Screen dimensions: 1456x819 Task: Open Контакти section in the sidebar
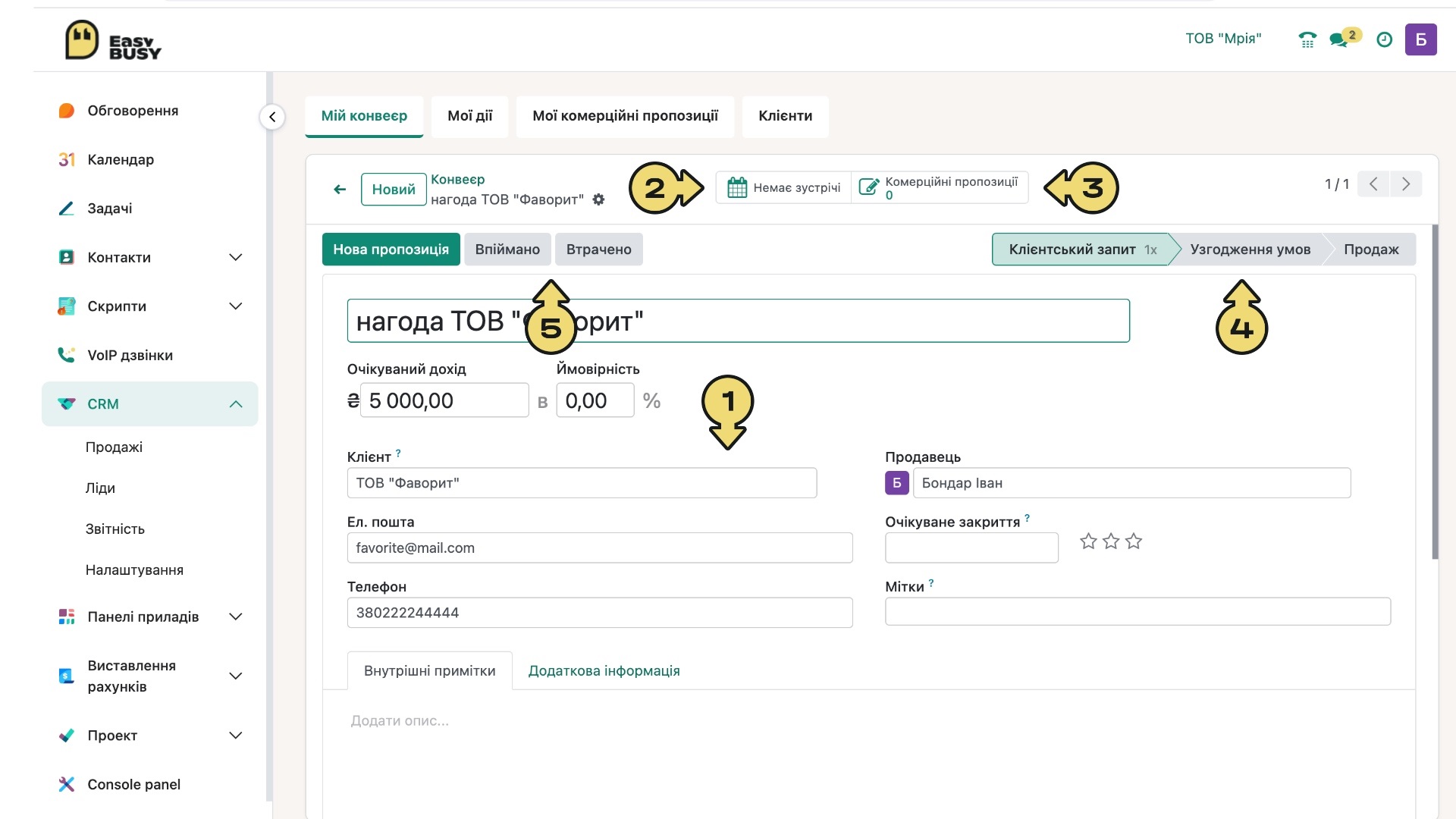coord(150,258)
